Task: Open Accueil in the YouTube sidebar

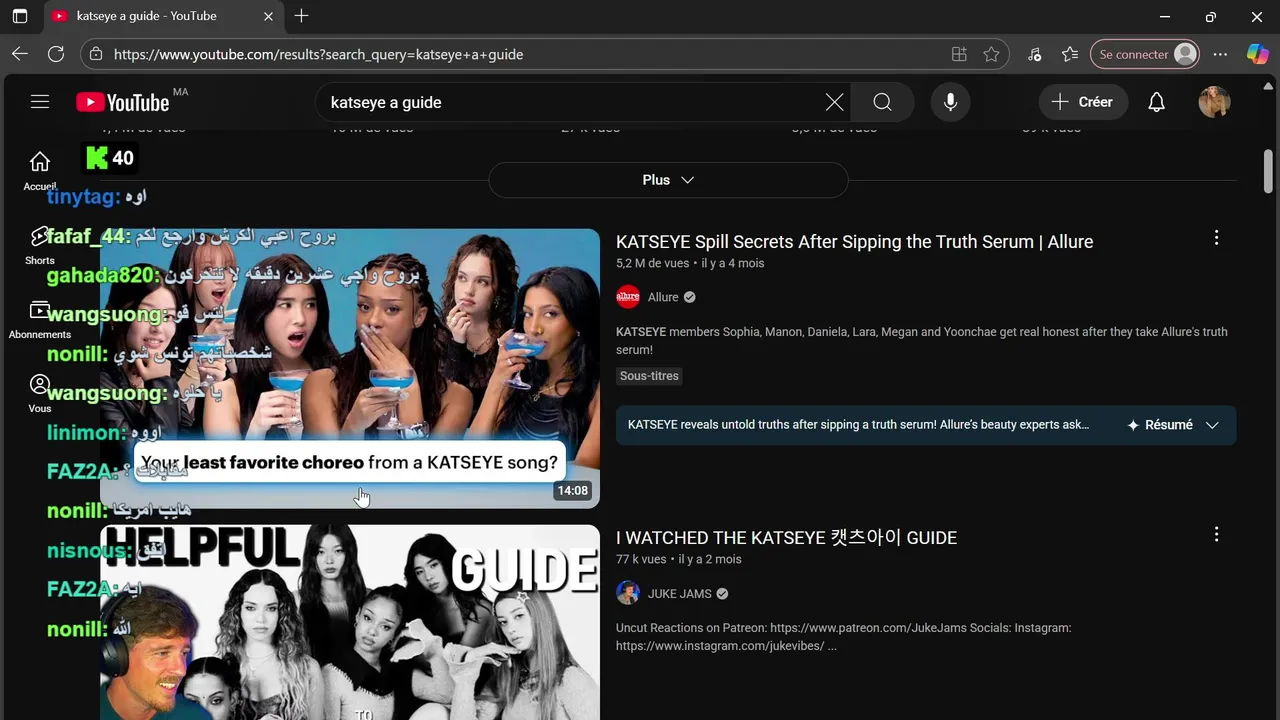Action: click(40, 170)
